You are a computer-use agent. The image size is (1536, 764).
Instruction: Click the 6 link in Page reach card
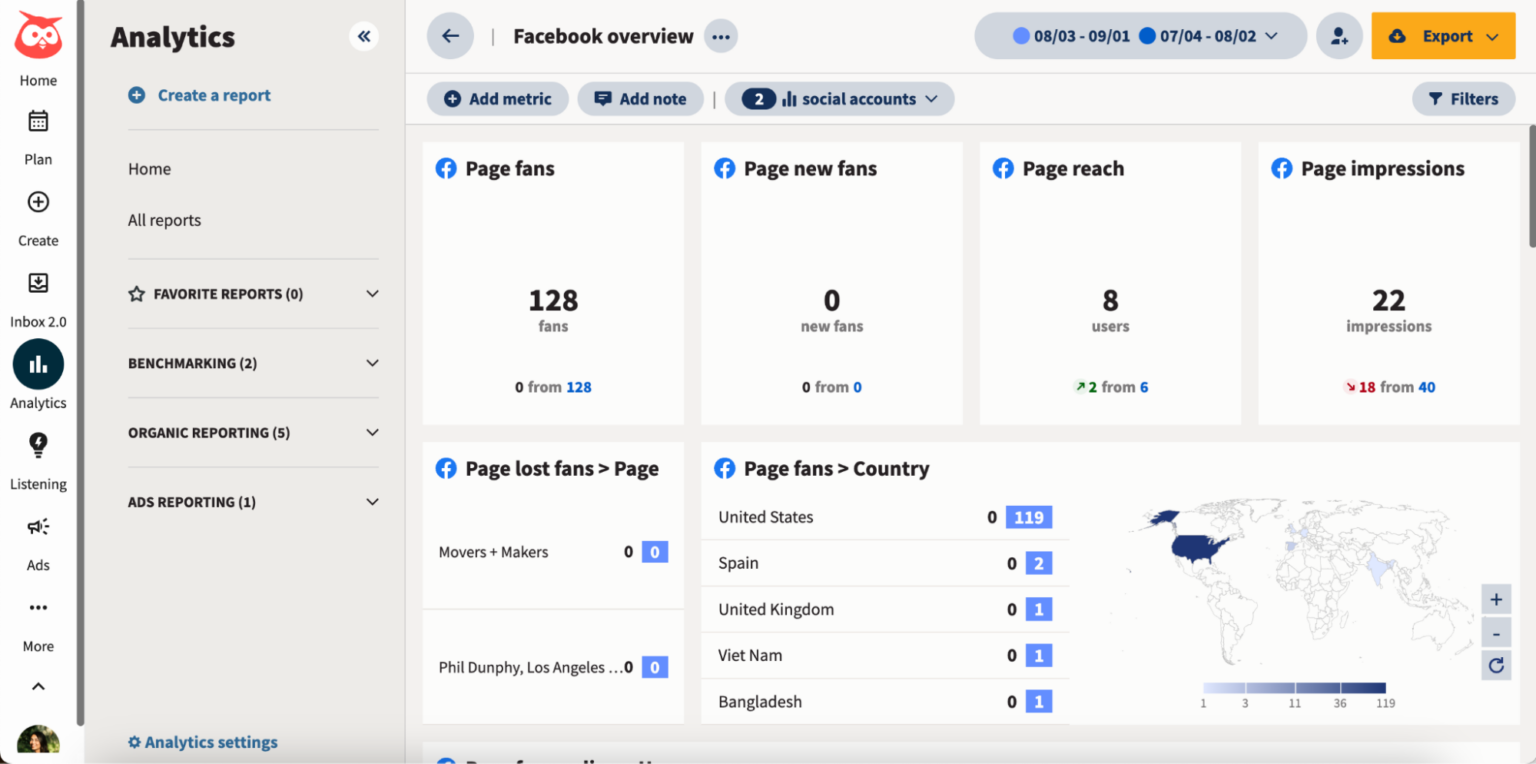1144,387
